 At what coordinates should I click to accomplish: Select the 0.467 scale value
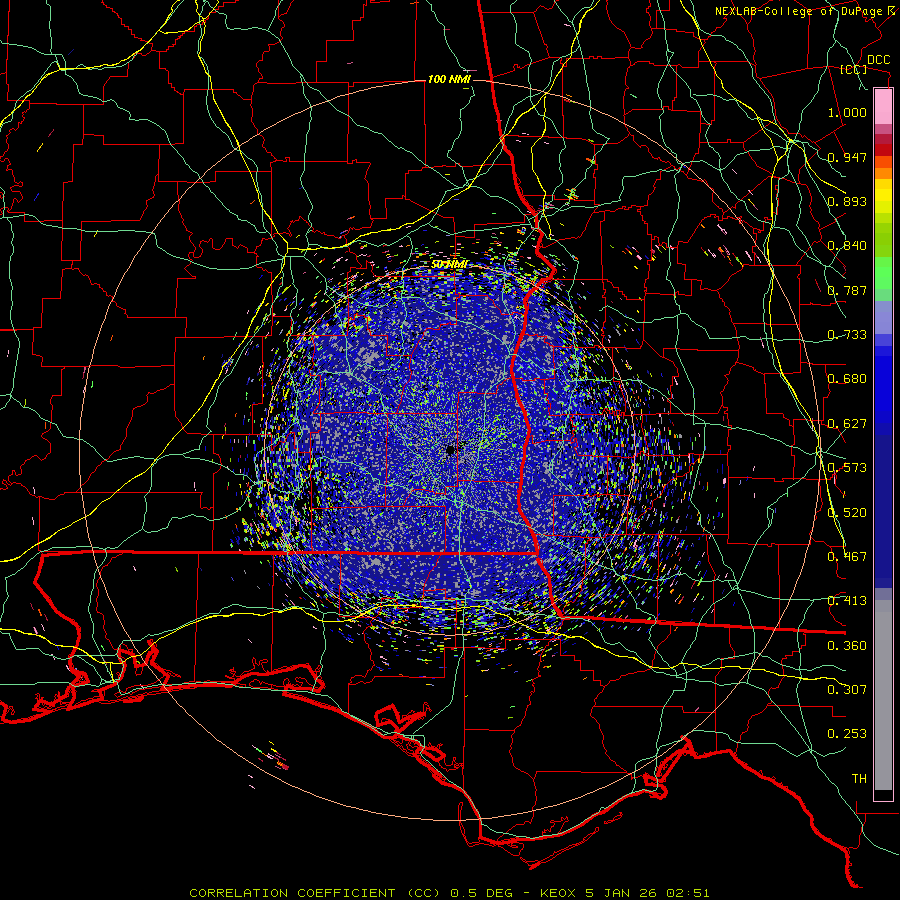(847, 557)
